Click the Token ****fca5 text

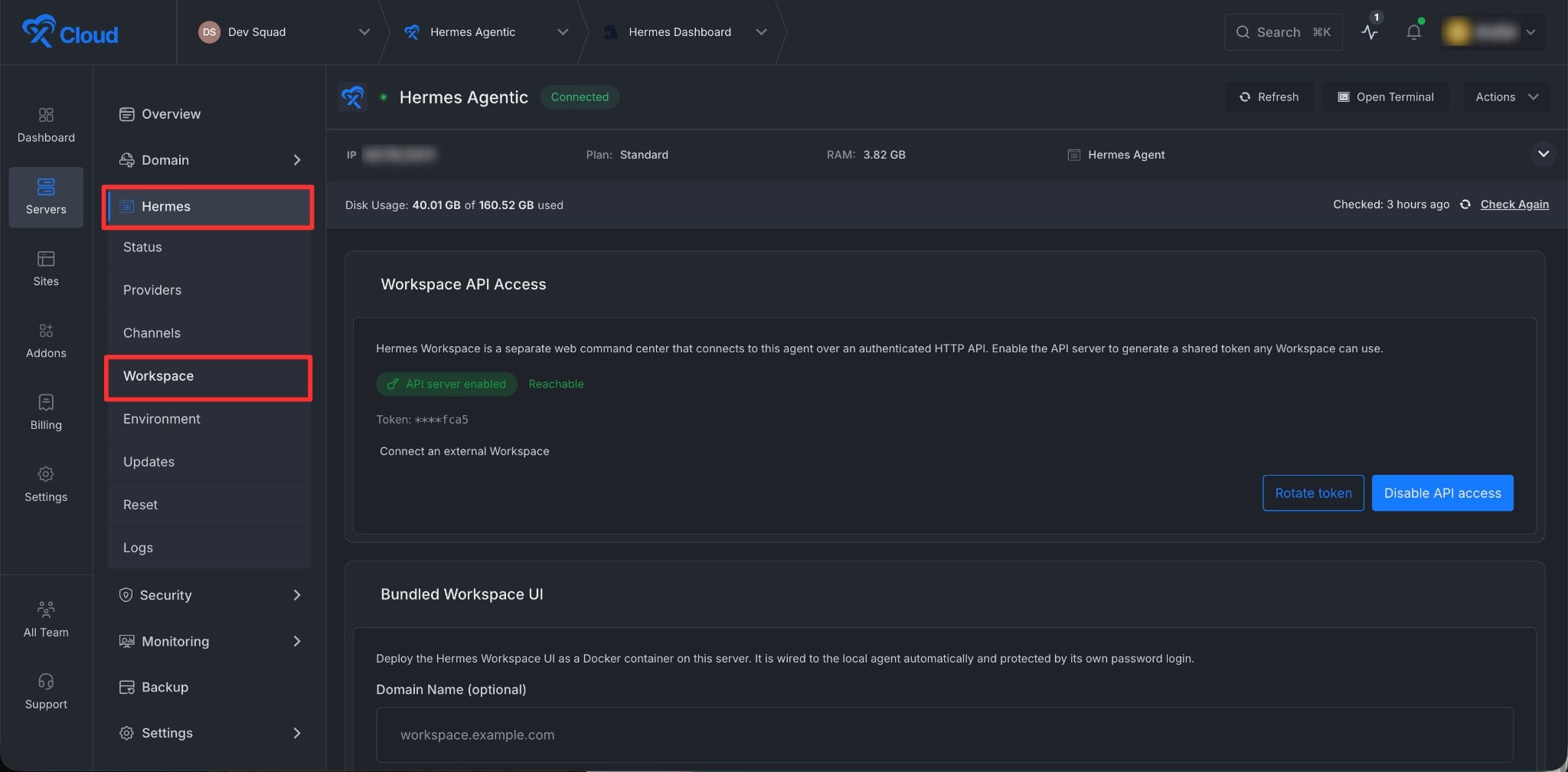coord(422,420)
